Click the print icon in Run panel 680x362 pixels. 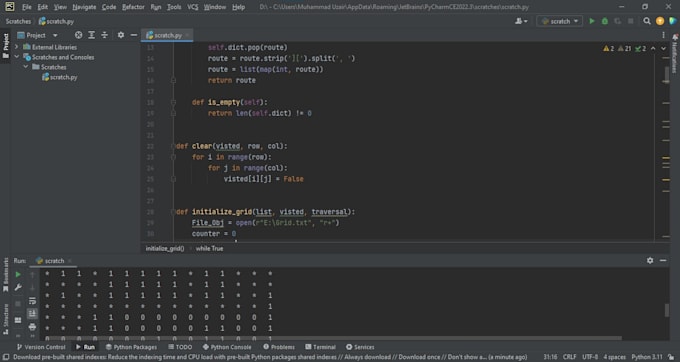[x=33, y=326]
